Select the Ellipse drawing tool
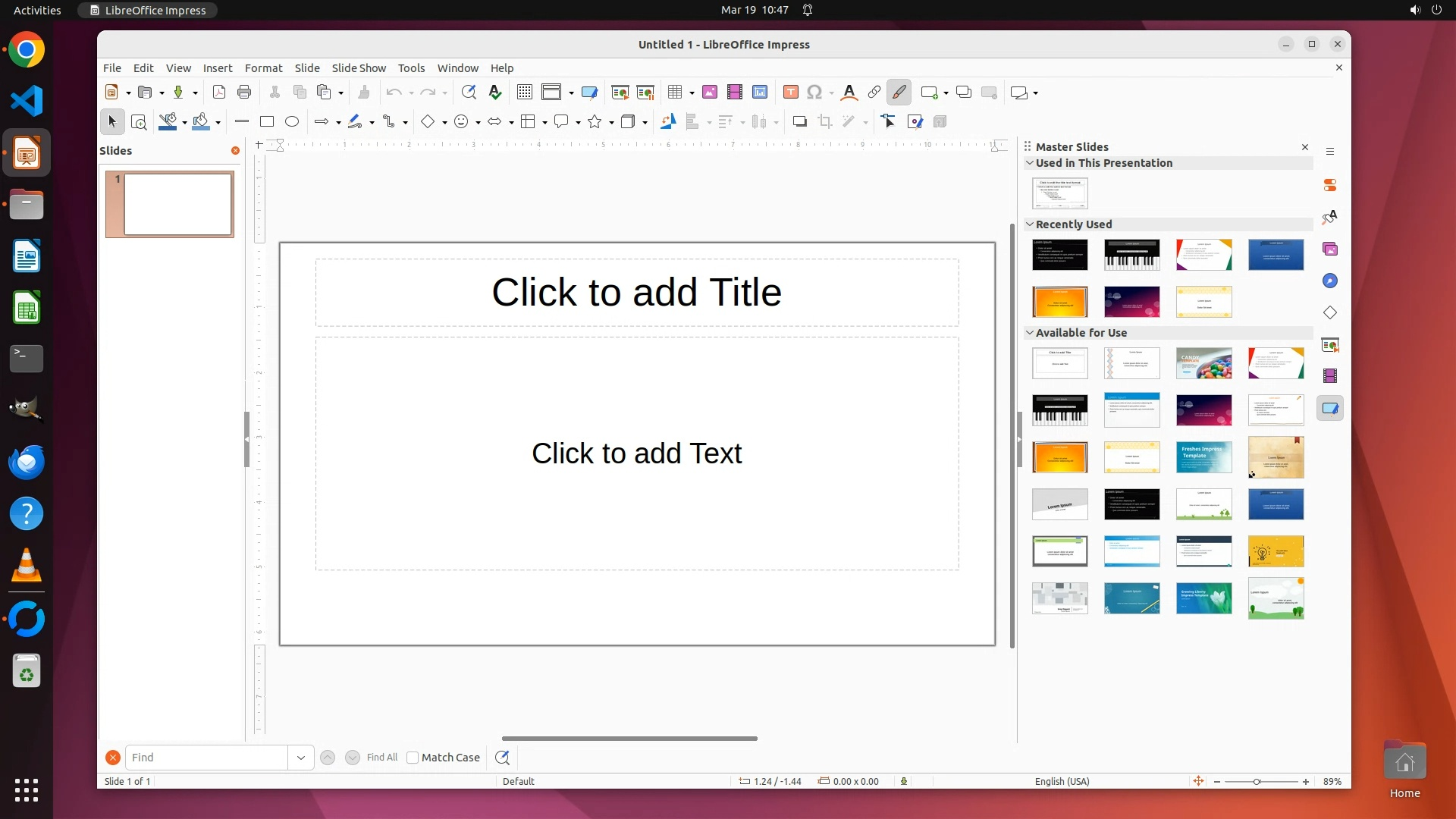 [292, 121]
